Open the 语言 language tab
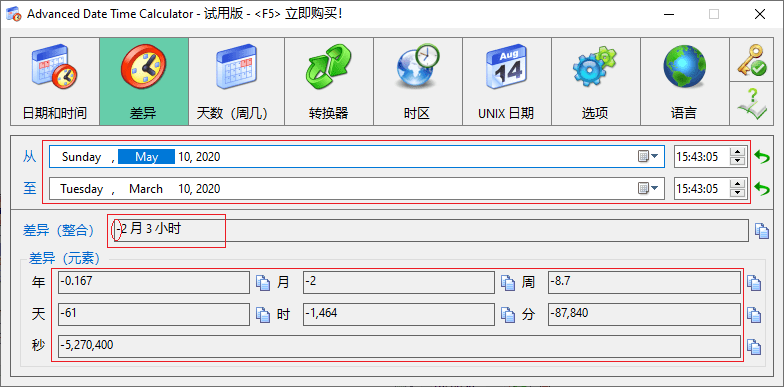Viewport: 784px width, 387px height. 685,81
